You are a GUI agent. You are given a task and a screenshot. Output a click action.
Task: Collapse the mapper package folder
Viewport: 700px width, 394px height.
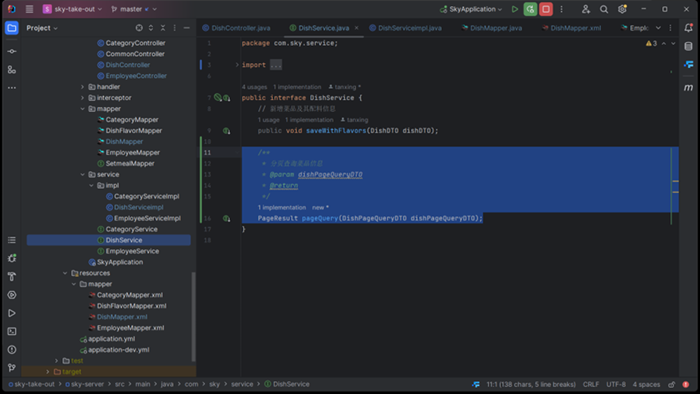point(83,109)
